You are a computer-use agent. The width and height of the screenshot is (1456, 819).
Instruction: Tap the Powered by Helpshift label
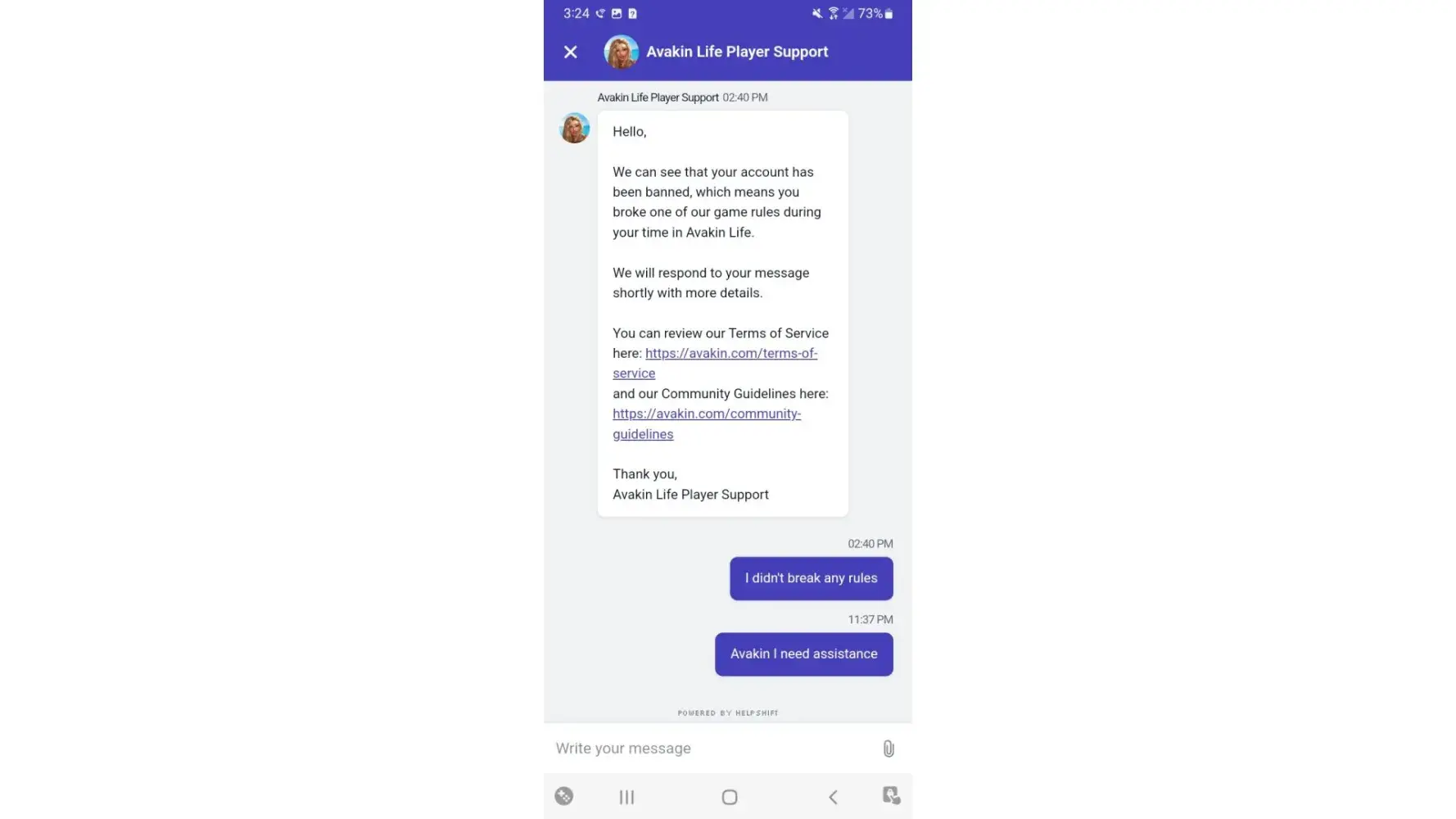click(x=728, y=713)
